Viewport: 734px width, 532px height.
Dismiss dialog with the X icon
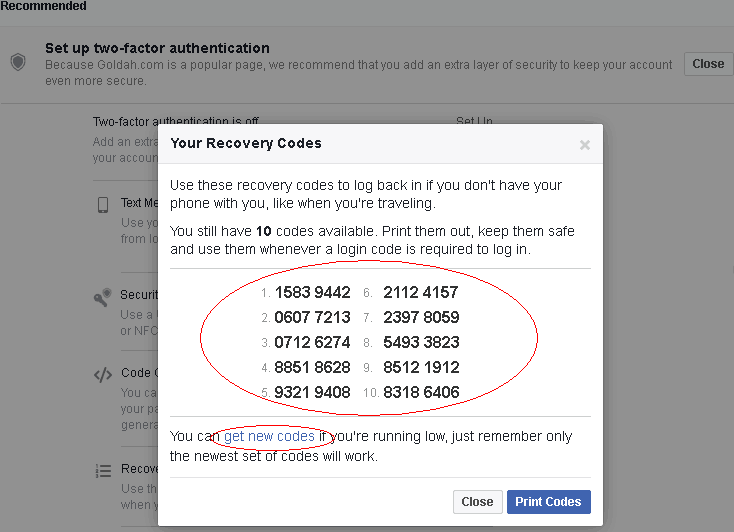585,145
